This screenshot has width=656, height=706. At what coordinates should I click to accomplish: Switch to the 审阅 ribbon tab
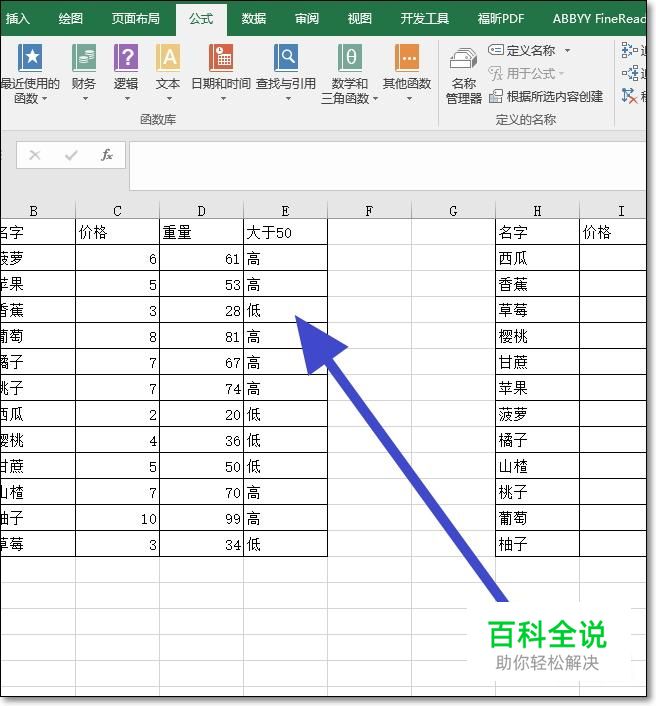pos(307,18)
